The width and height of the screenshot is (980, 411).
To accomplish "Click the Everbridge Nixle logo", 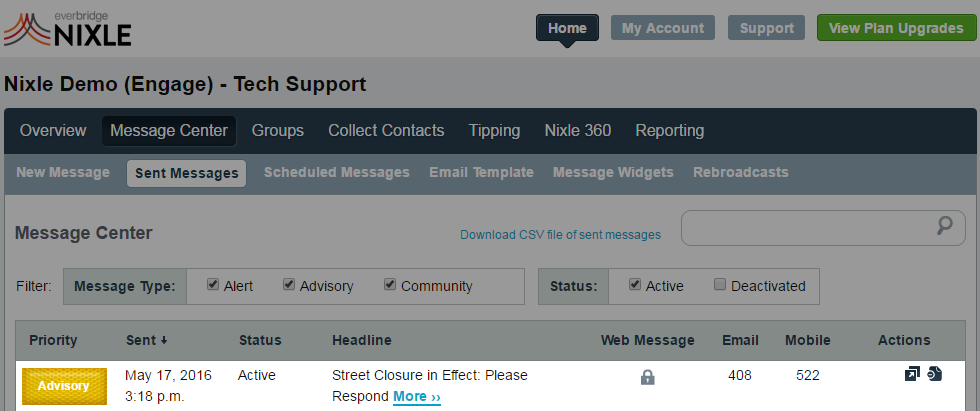I will click(x=68, y=29).
